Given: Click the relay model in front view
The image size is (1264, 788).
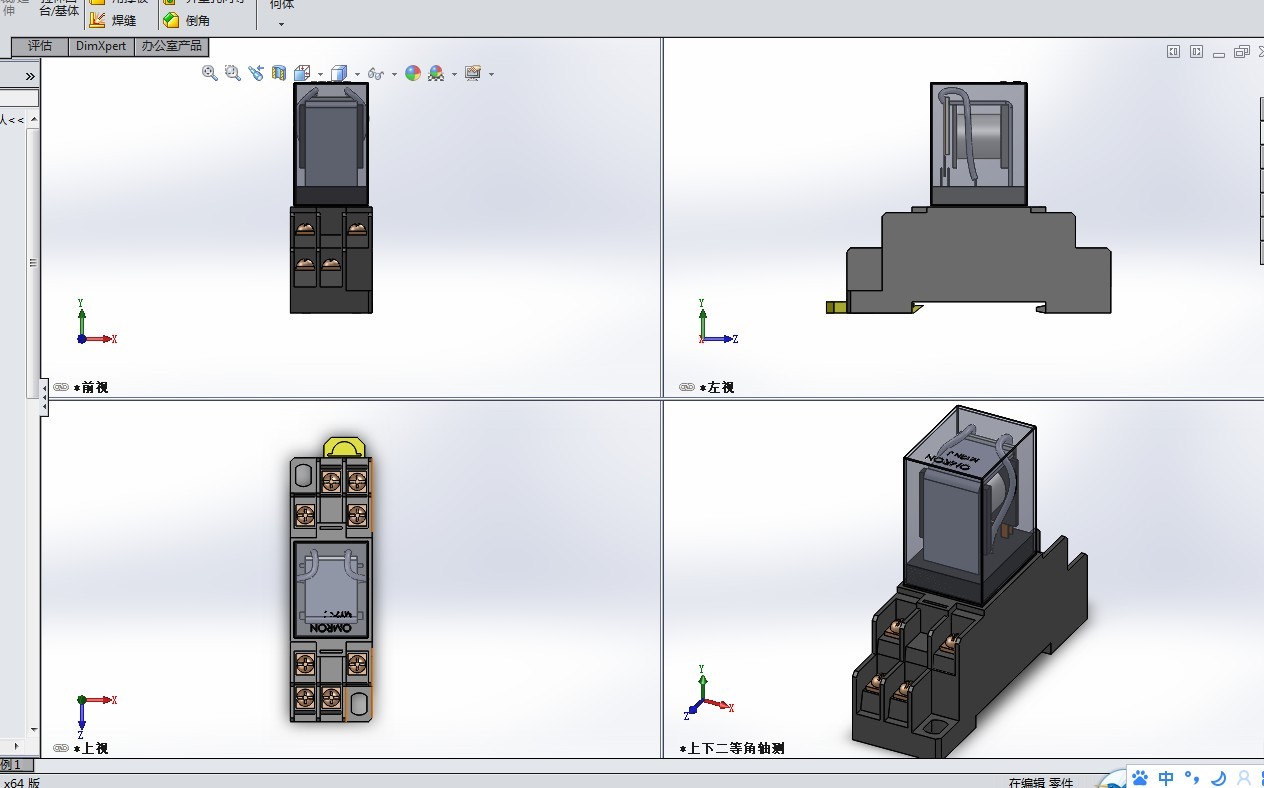Looking at the screenshot, I should click(x=331, y=198).
